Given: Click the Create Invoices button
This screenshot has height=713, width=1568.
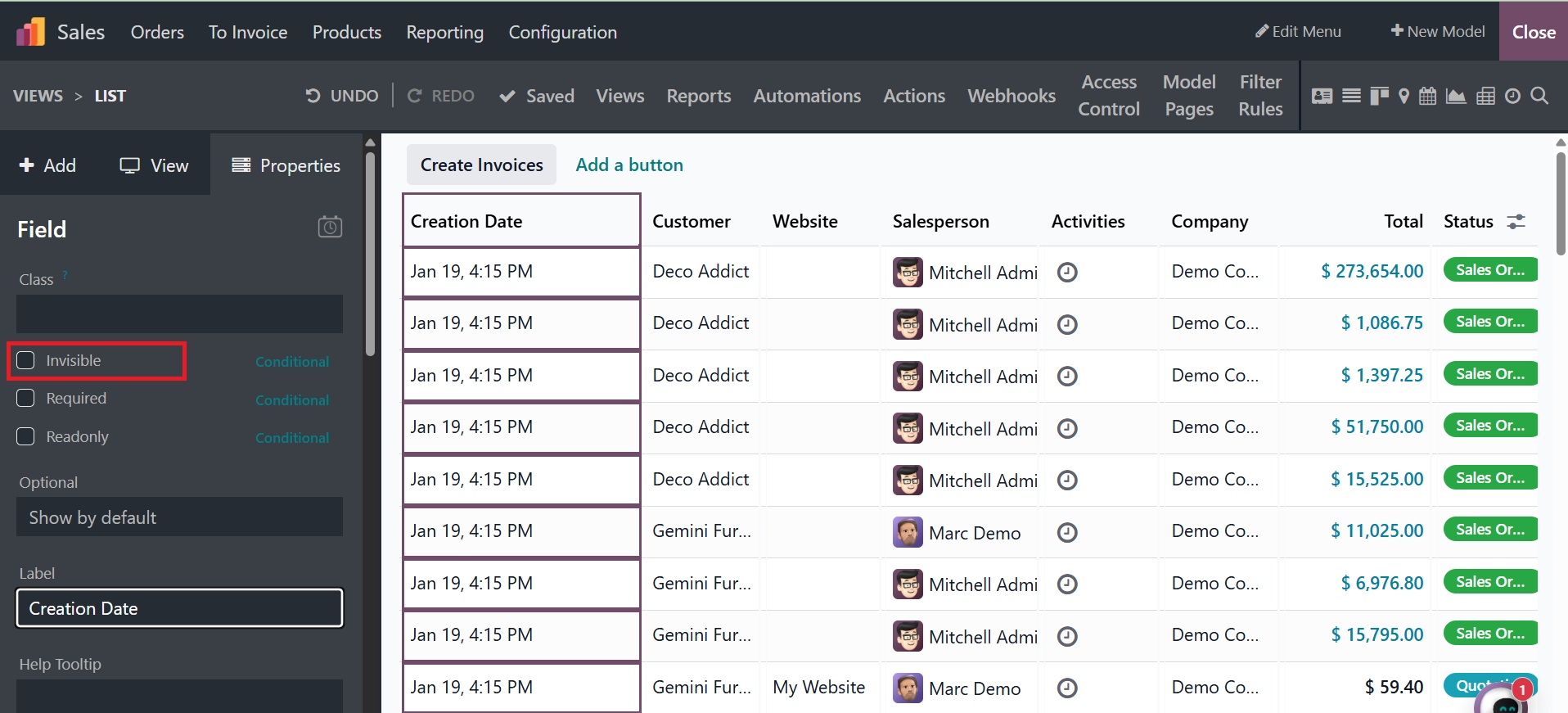Looking at the screenshot, I should 481,165.
